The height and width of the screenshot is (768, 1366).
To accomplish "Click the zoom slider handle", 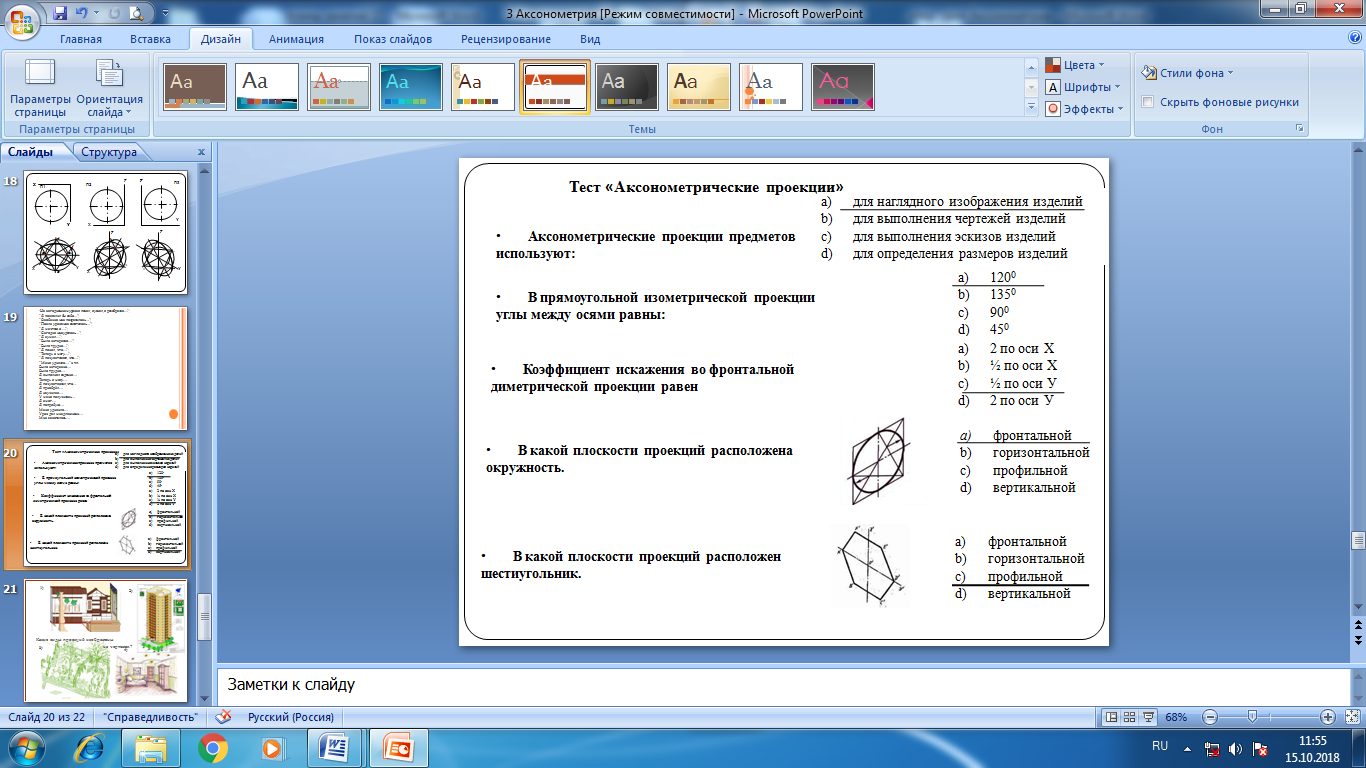I will [1252, 717].
